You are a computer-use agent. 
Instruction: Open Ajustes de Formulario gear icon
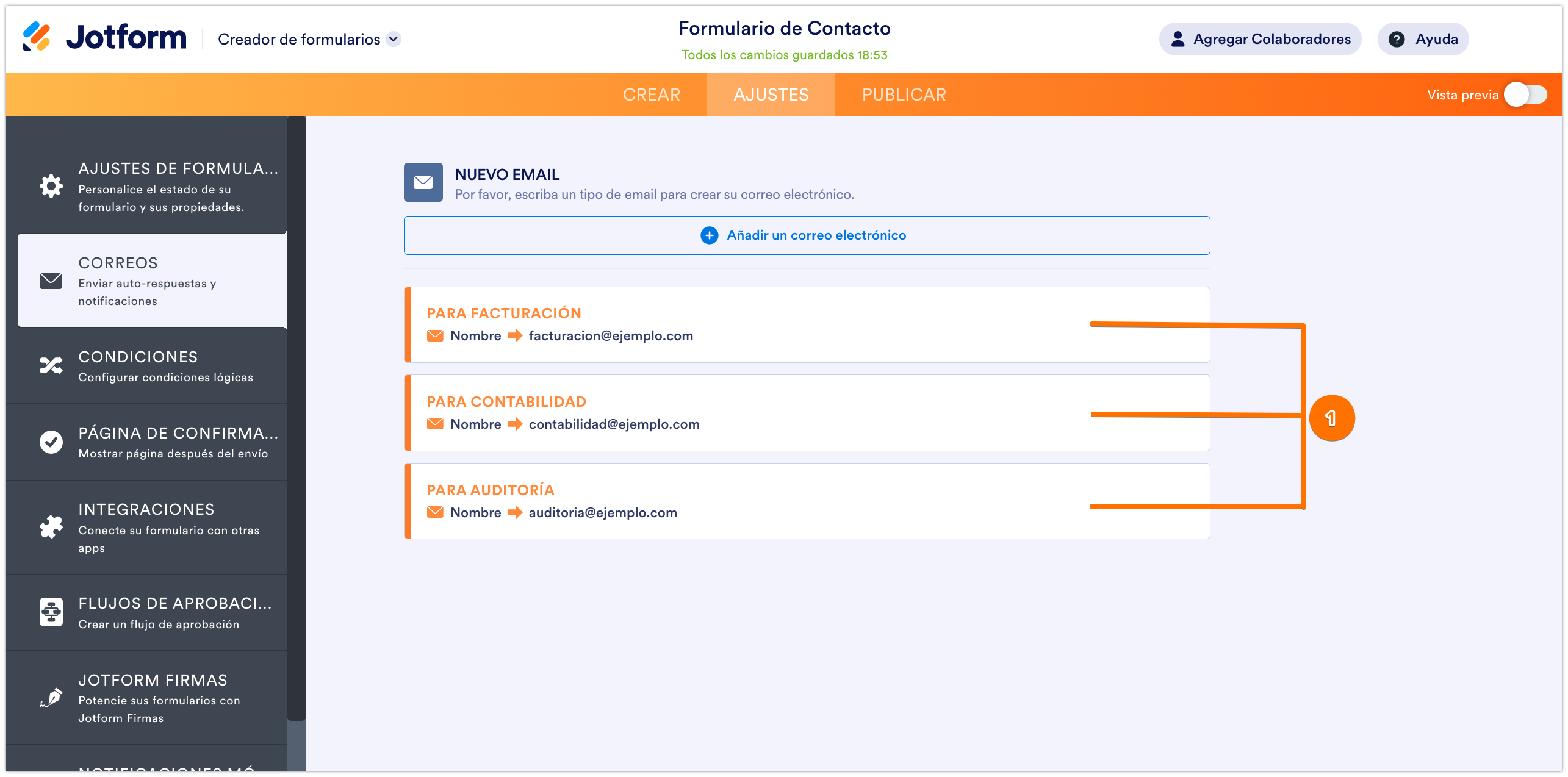coord(51,186)
